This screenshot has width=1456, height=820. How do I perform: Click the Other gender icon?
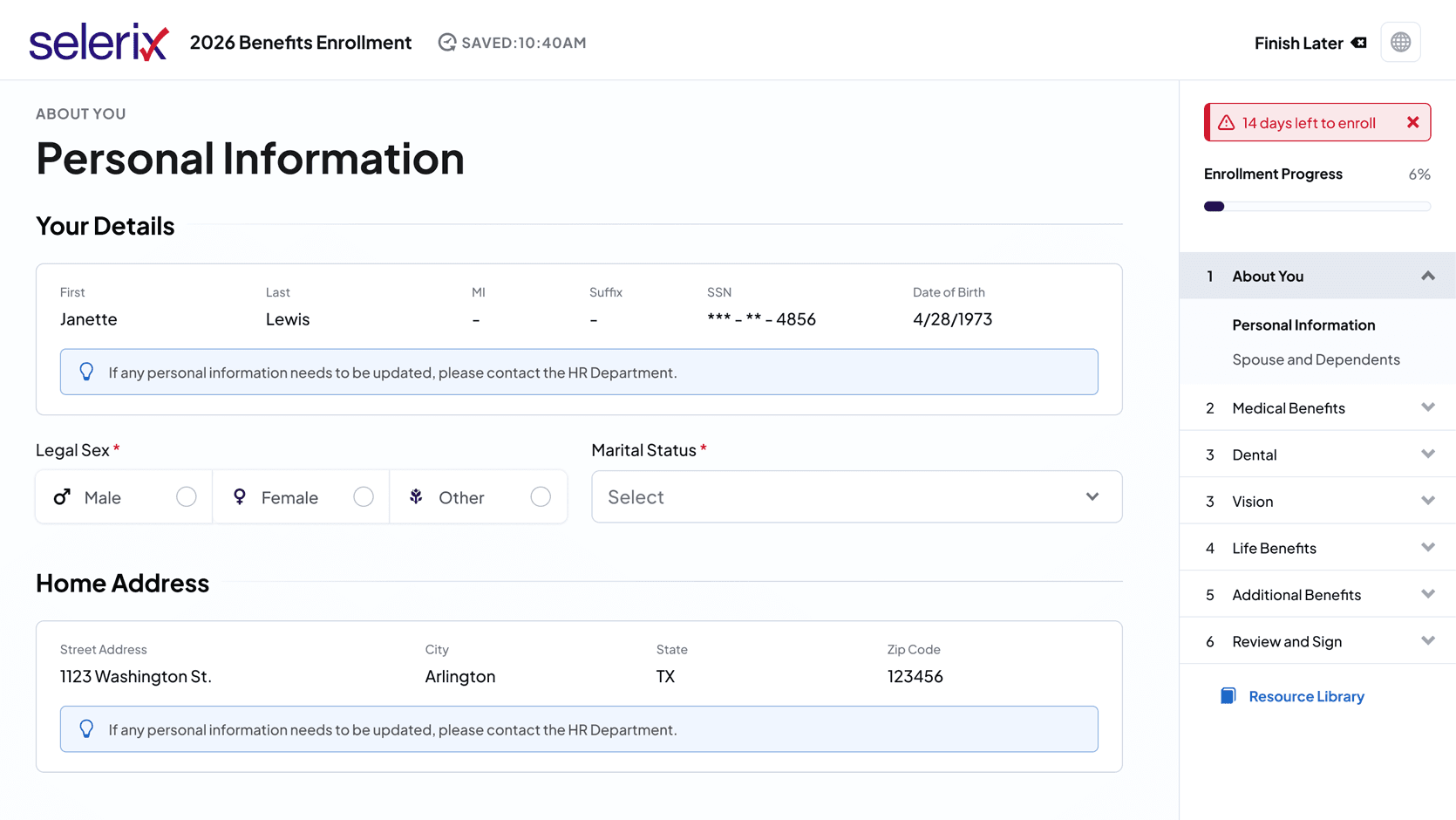pyautogui.click(x=416, y=497)
